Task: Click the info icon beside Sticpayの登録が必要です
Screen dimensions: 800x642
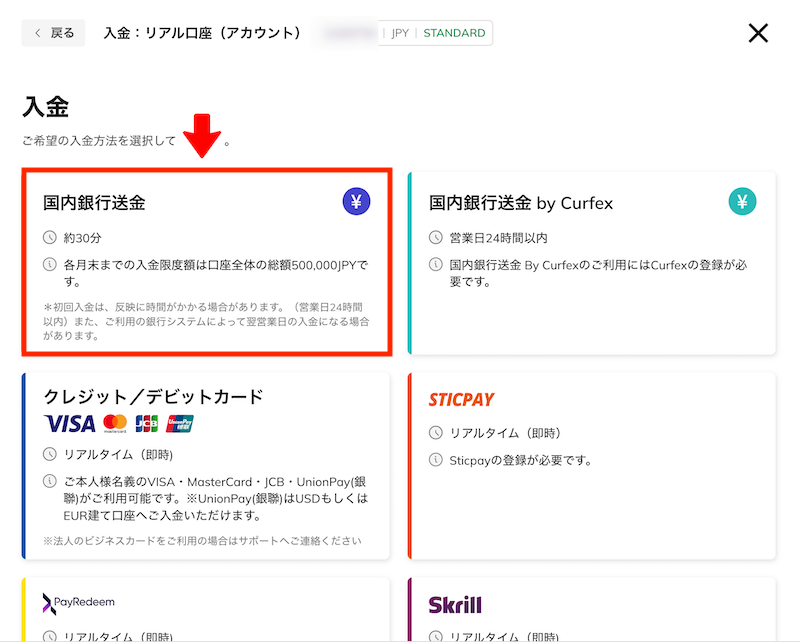Action: [436, 460]
